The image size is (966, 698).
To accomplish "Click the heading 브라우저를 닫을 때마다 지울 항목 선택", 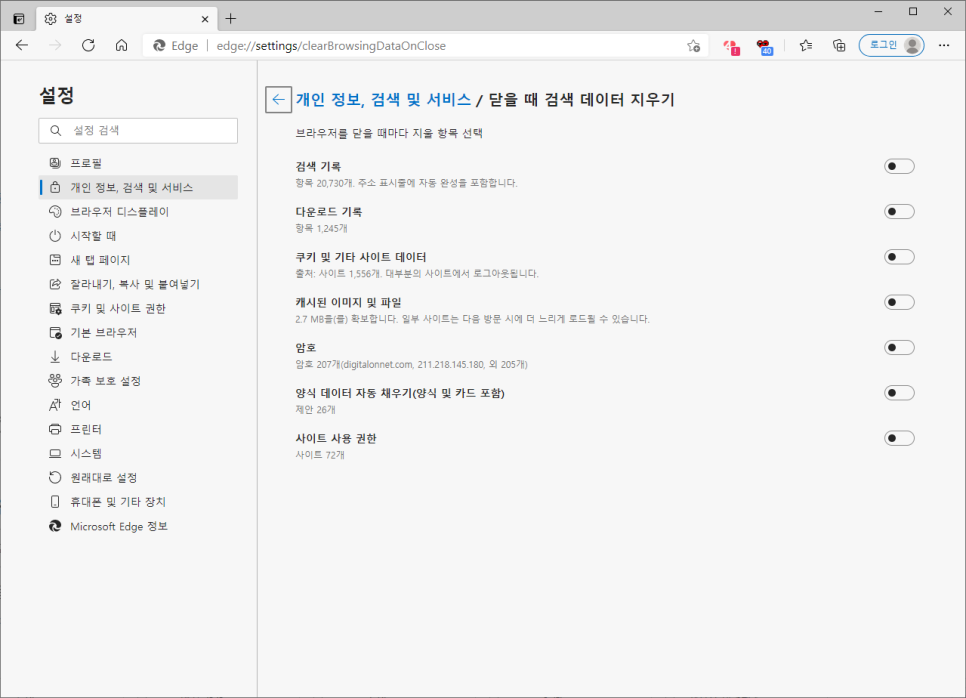I will [x=389, y=133].
